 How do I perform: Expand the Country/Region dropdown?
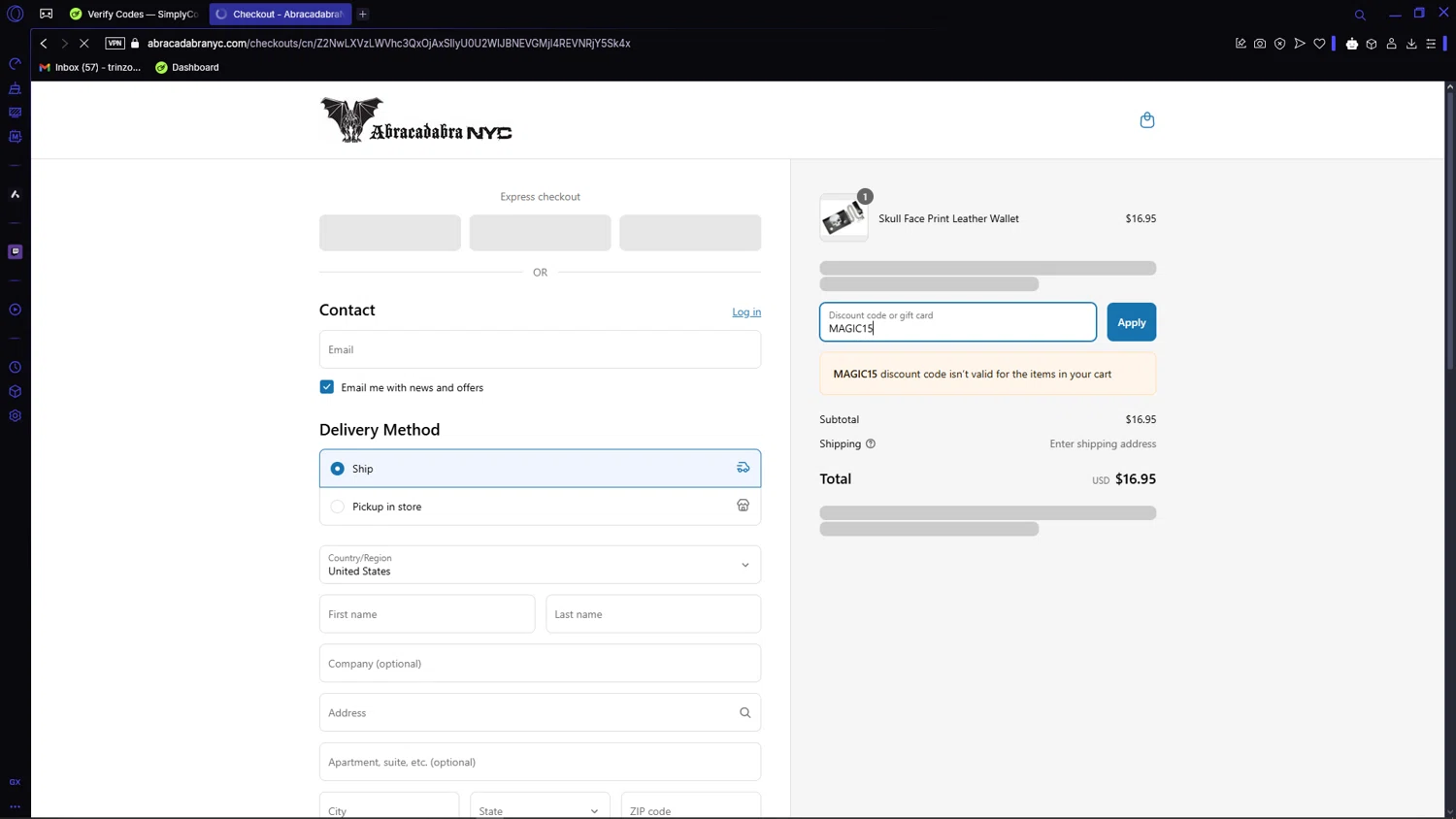pos(540,565)
